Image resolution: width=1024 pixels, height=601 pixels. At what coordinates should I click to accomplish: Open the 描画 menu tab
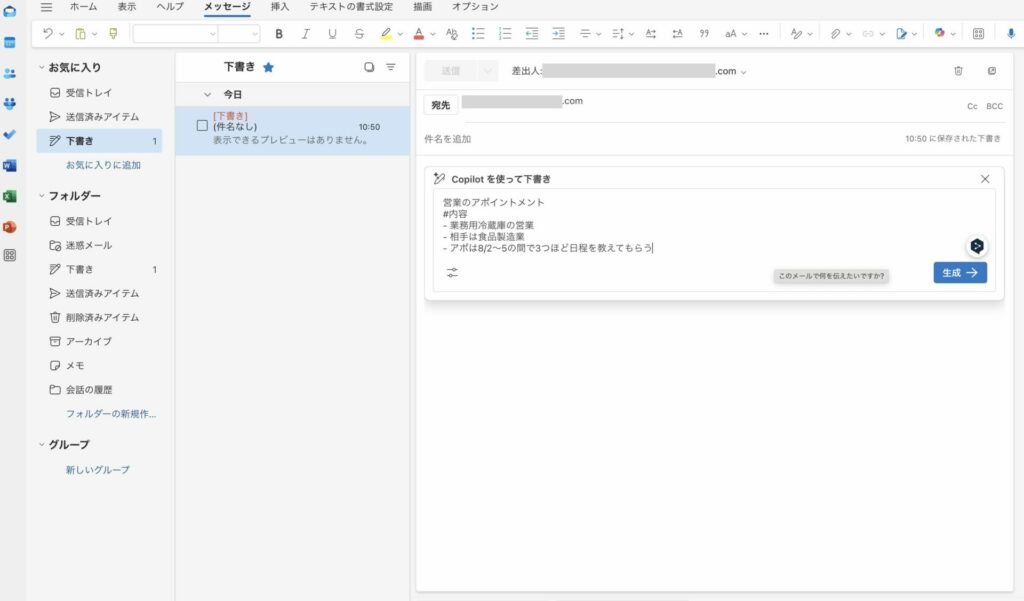coord(425,7)
